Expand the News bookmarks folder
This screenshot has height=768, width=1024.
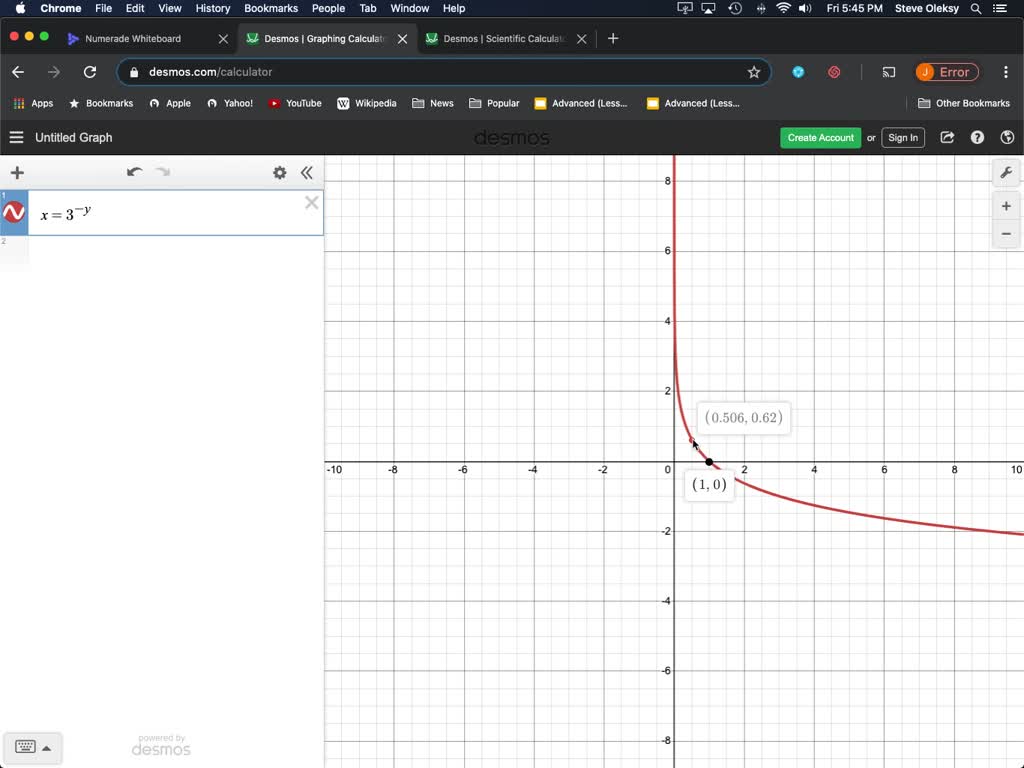click(x=433, y=103)
